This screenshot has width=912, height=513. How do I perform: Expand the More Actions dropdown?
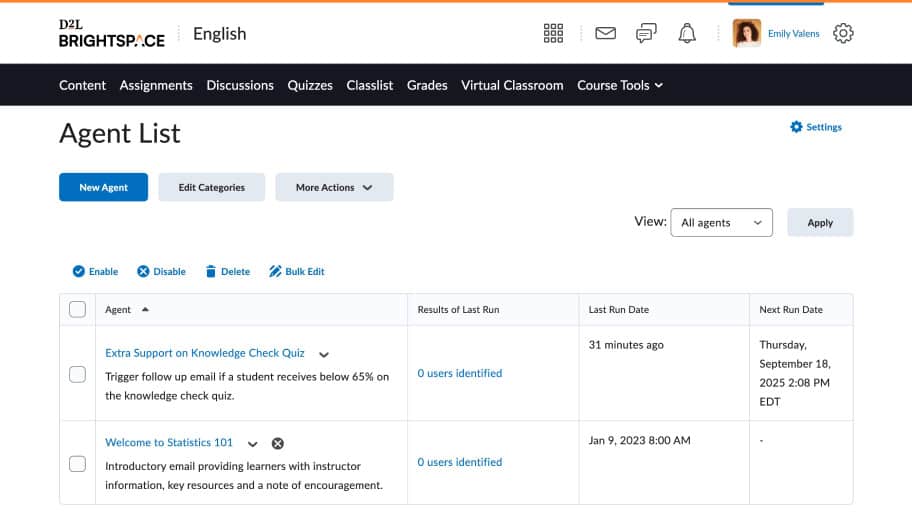pos(334,187)
